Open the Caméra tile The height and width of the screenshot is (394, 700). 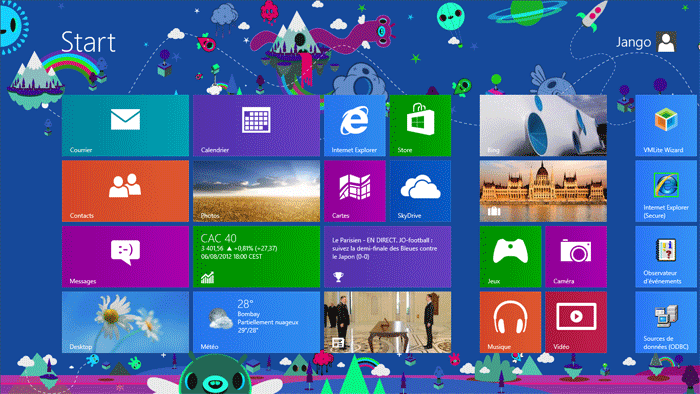576,257
